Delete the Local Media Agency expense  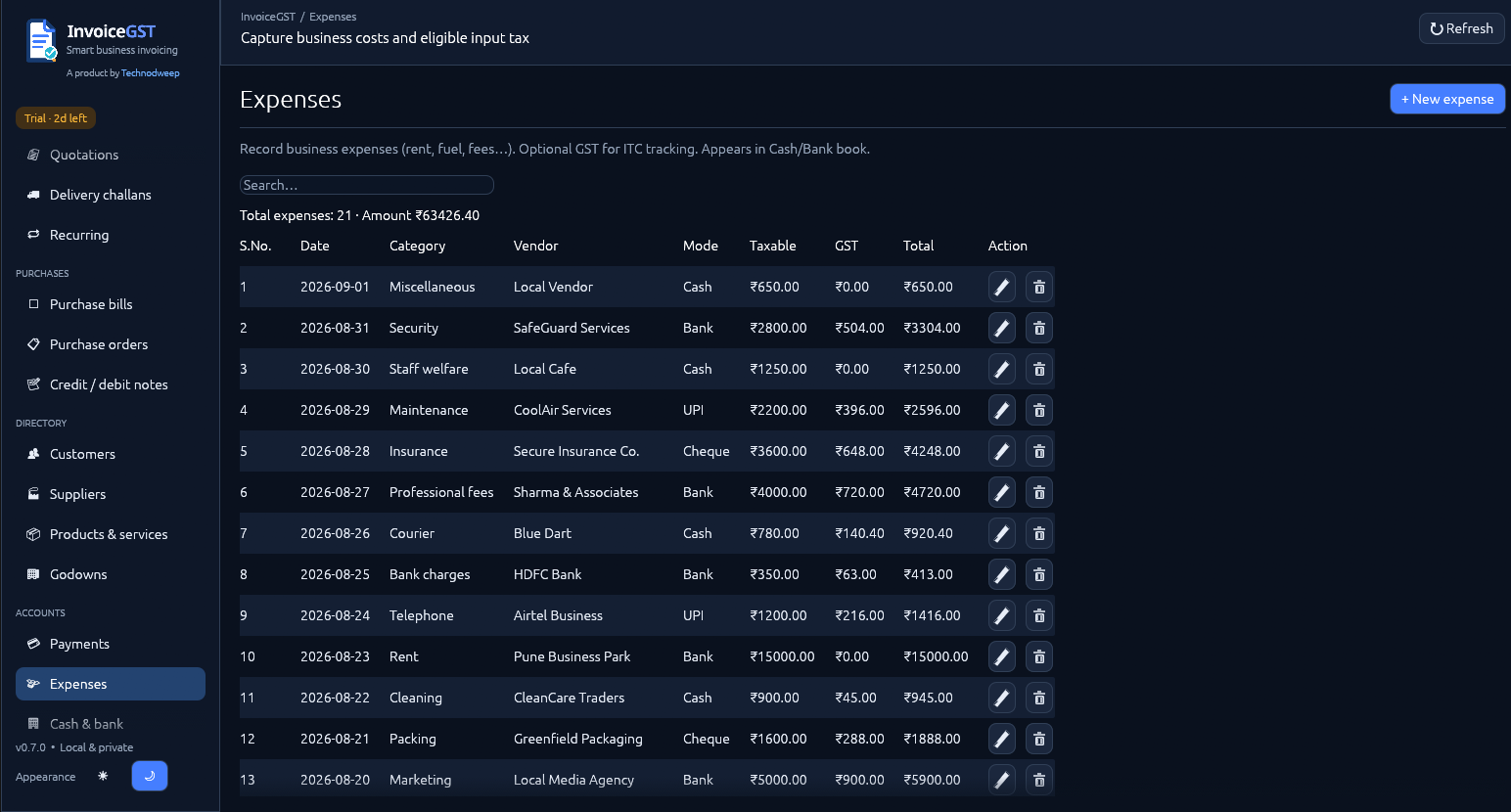pyautogui.click(x=1039, y=780)
